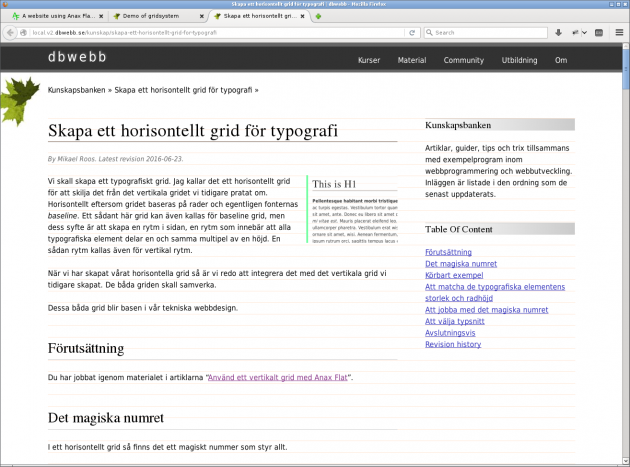
Task: Click byline 'By Mikael Roos. Latest revision 2016-06-23.'
Action: pos(115,159)
